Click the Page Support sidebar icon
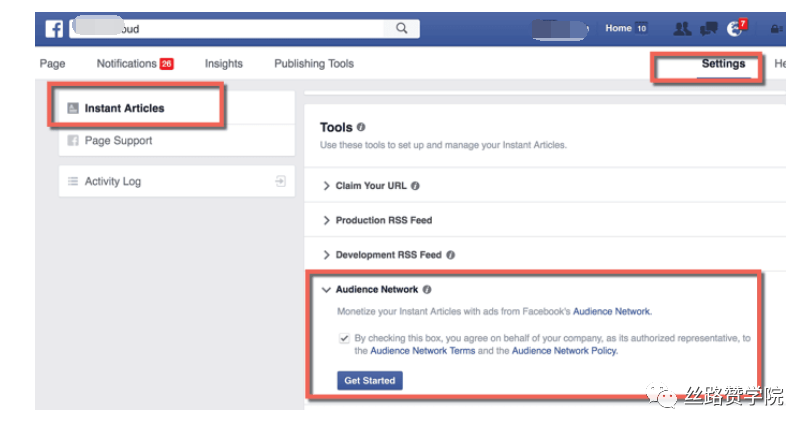 (x=73, y=140)
